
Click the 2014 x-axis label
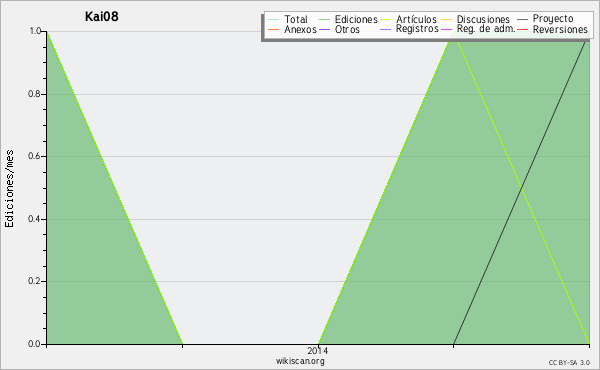coord(317,350)
